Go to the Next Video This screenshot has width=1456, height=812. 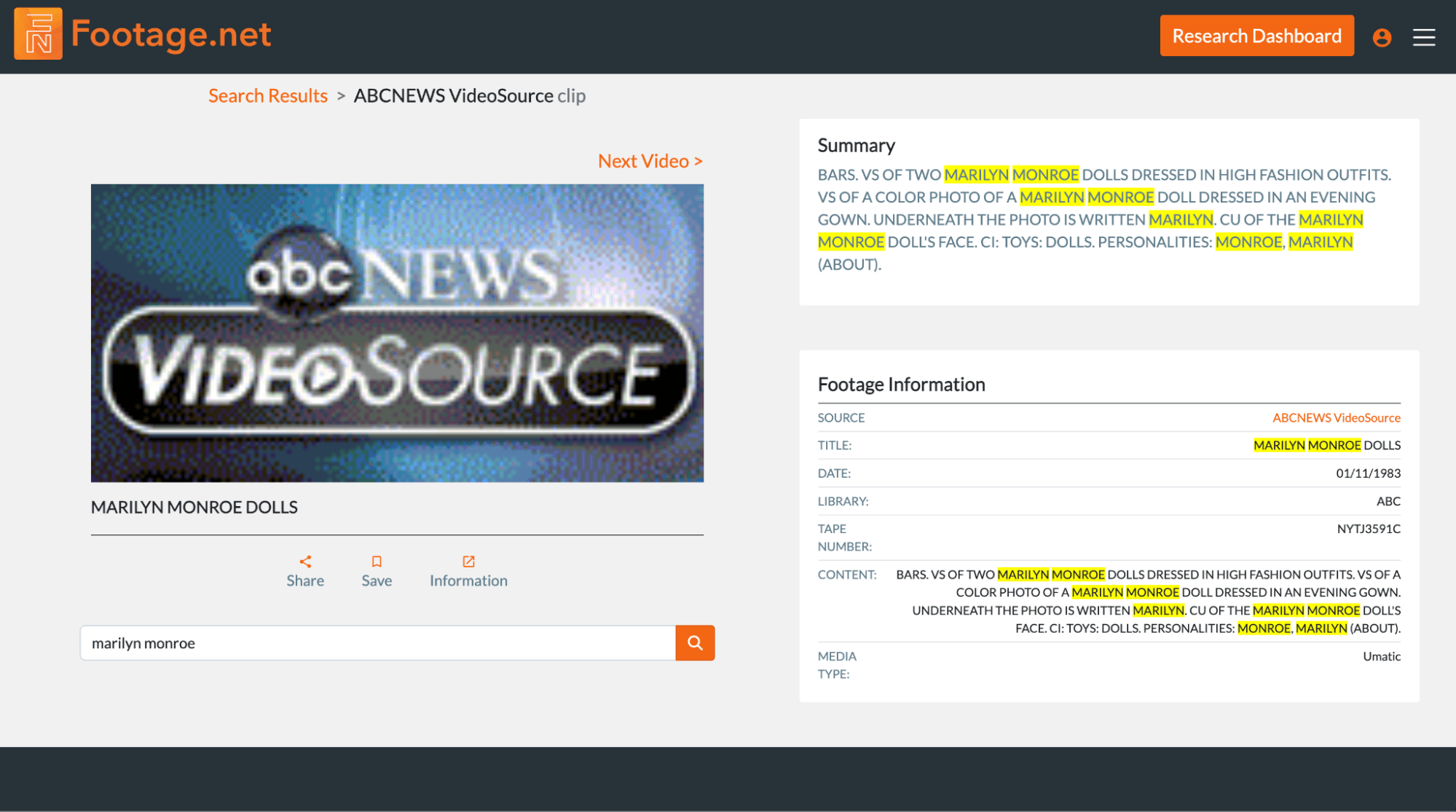pyautogui.click(x=650, y=161)
